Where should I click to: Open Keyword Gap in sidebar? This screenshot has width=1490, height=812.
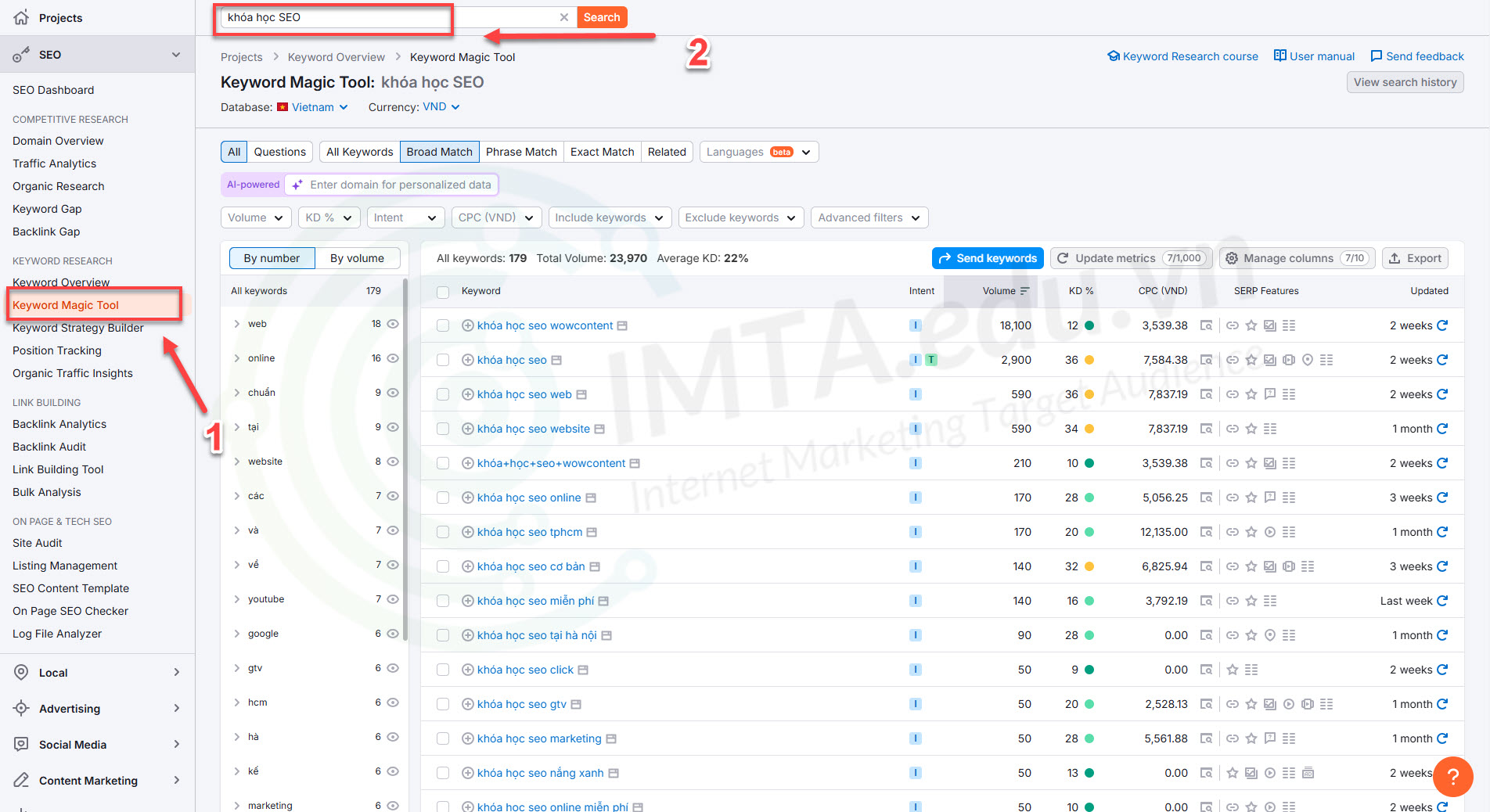click(x=47, y=209)
